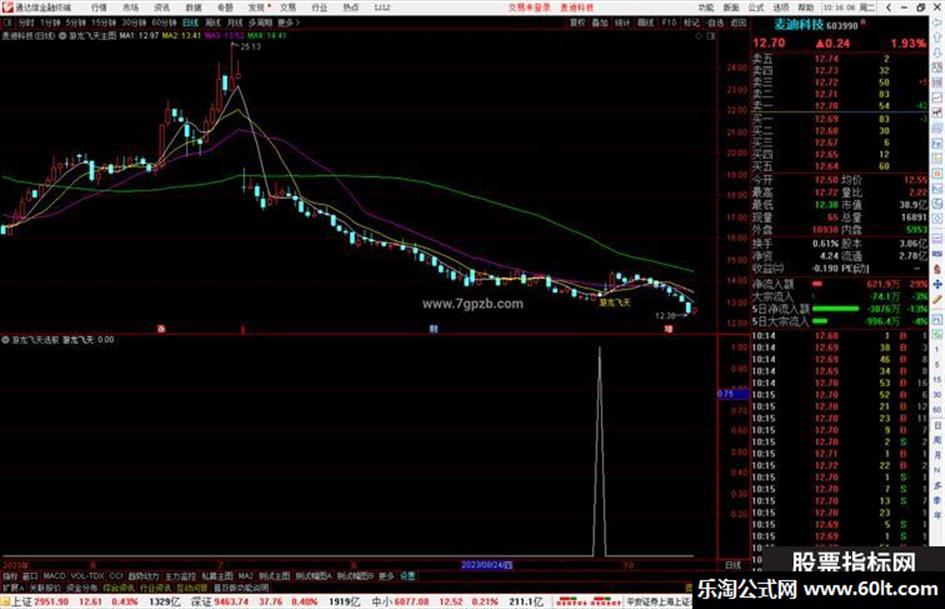Select the 日线 daily chart tab
This screenshot has height=609, width=945.
(190, 22)
